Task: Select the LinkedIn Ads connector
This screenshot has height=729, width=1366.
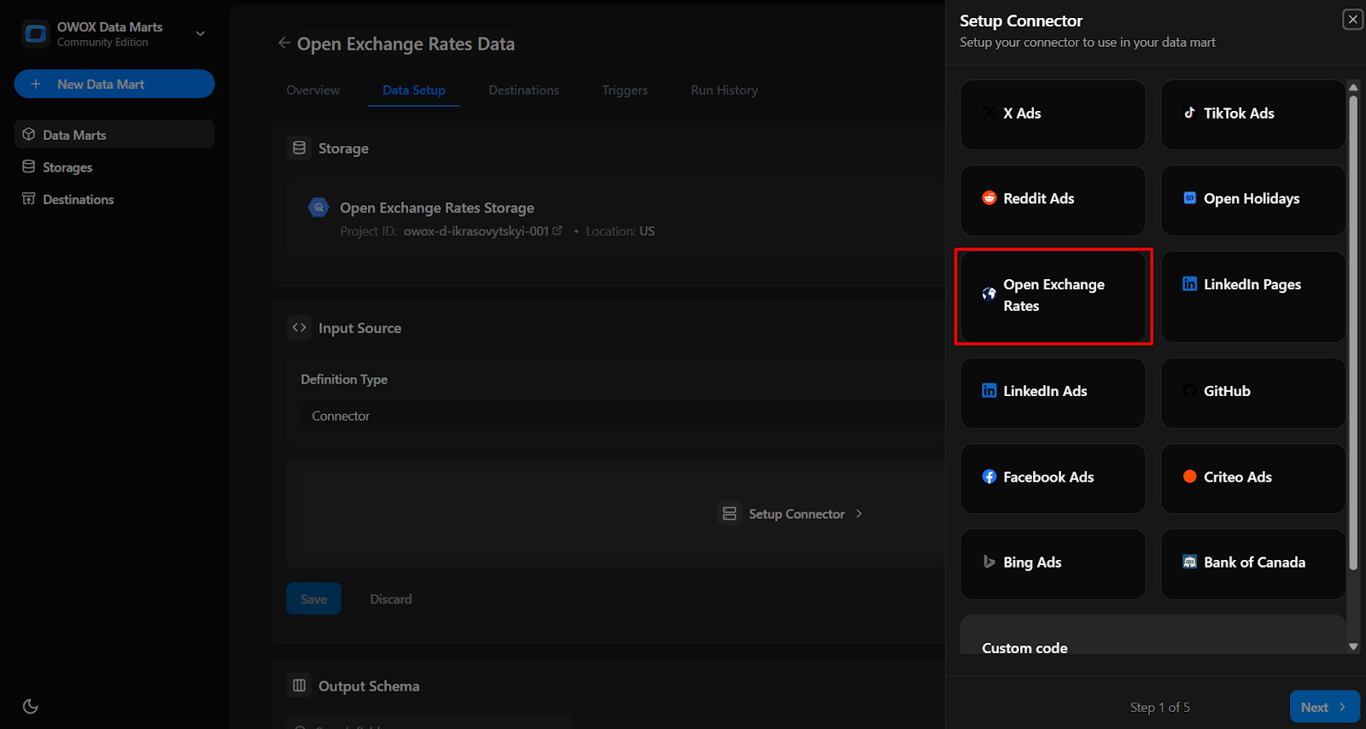Action: tap(1053, 392)
